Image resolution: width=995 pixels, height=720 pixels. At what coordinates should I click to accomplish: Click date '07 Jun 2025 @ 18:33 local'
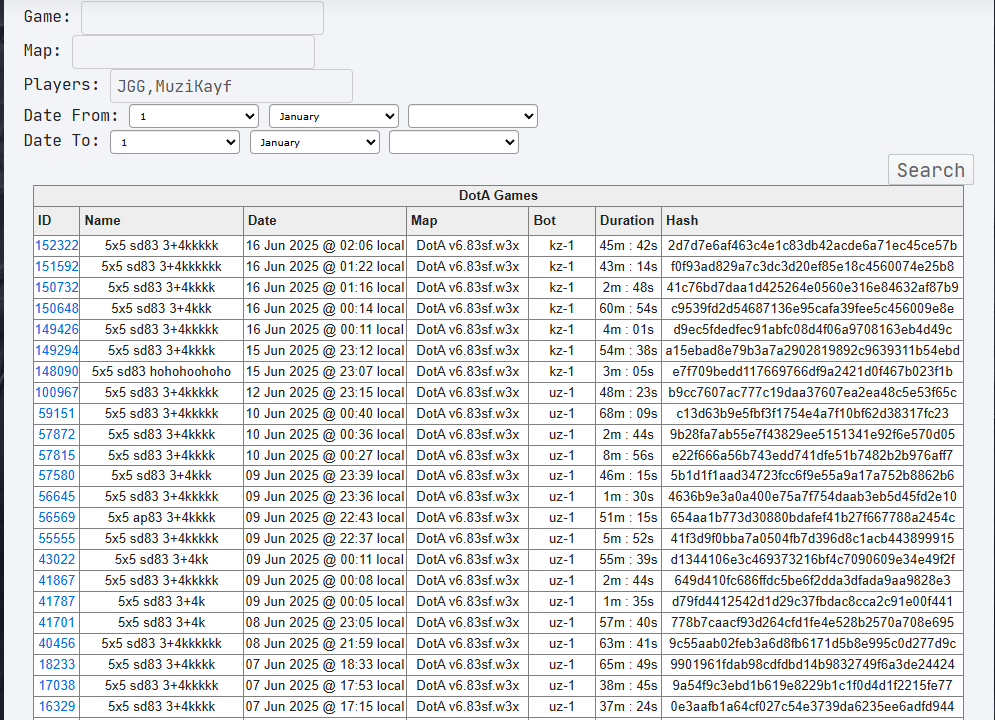click(325, 664)
